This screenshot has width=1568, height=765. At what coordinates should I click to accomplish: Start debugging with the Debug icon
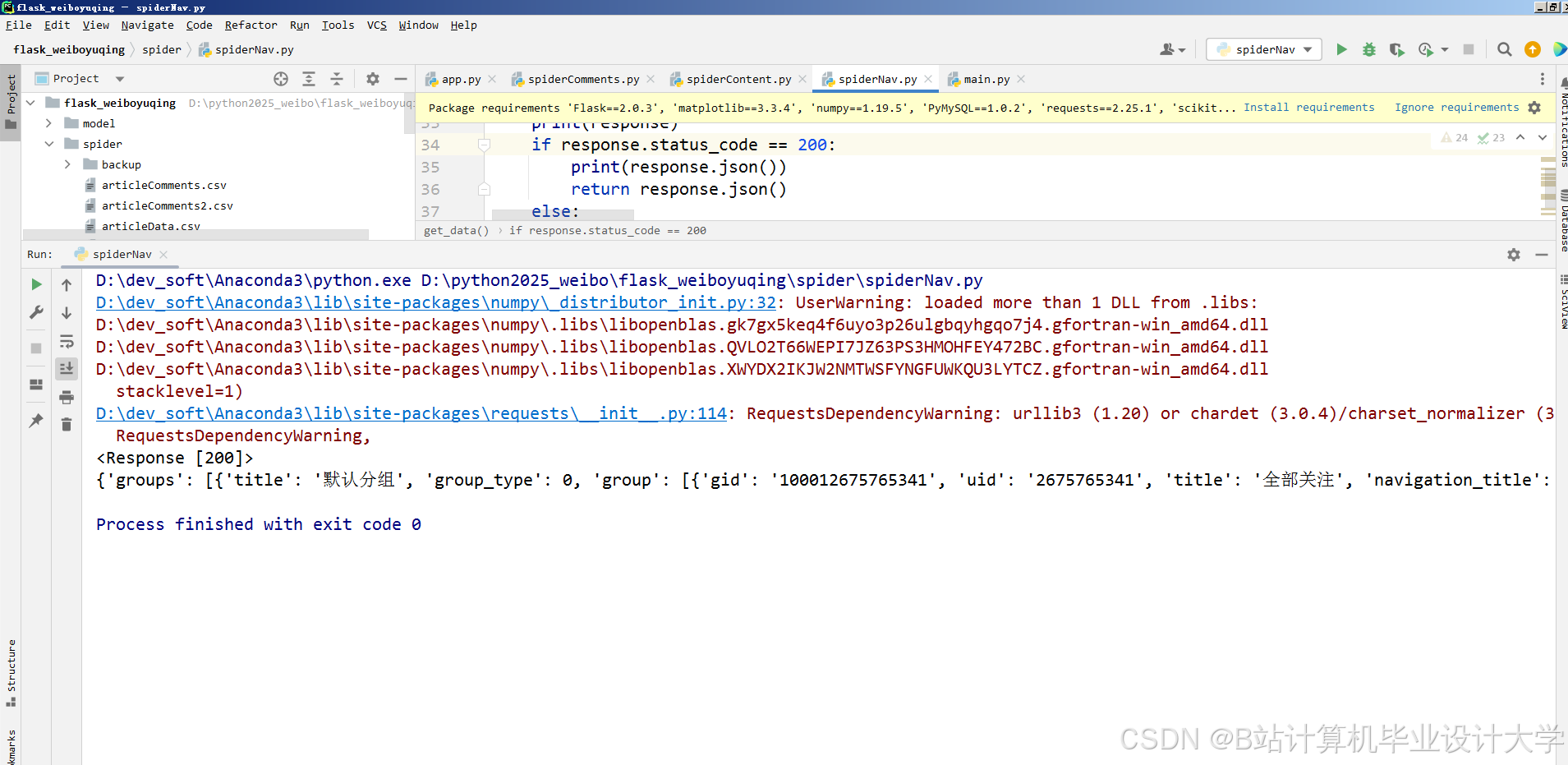[1369, 49]
